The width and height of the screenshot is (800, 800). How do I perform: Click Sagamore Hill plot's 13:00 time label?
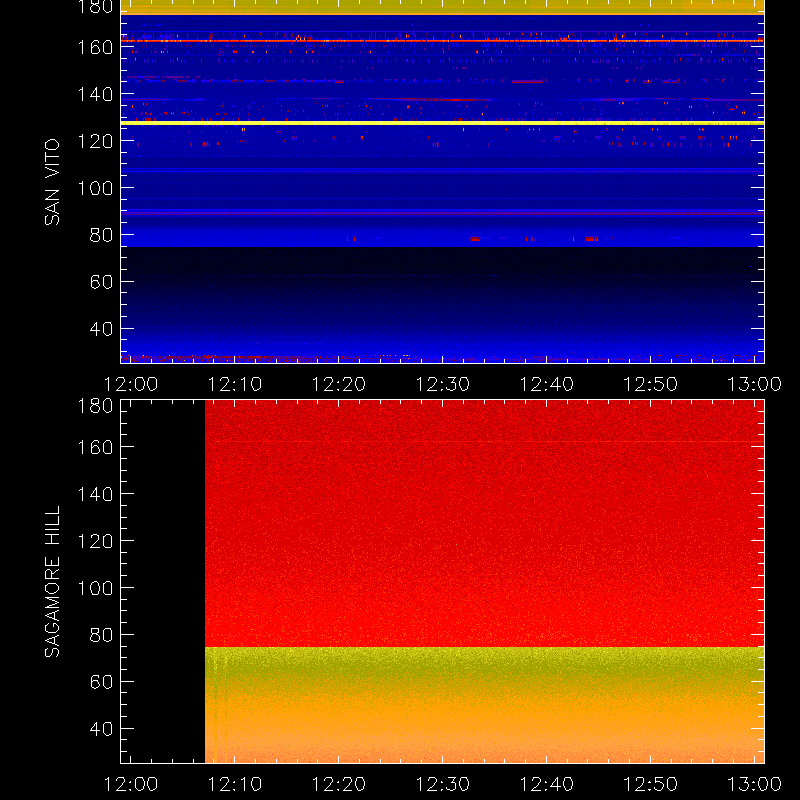point(755,784)
